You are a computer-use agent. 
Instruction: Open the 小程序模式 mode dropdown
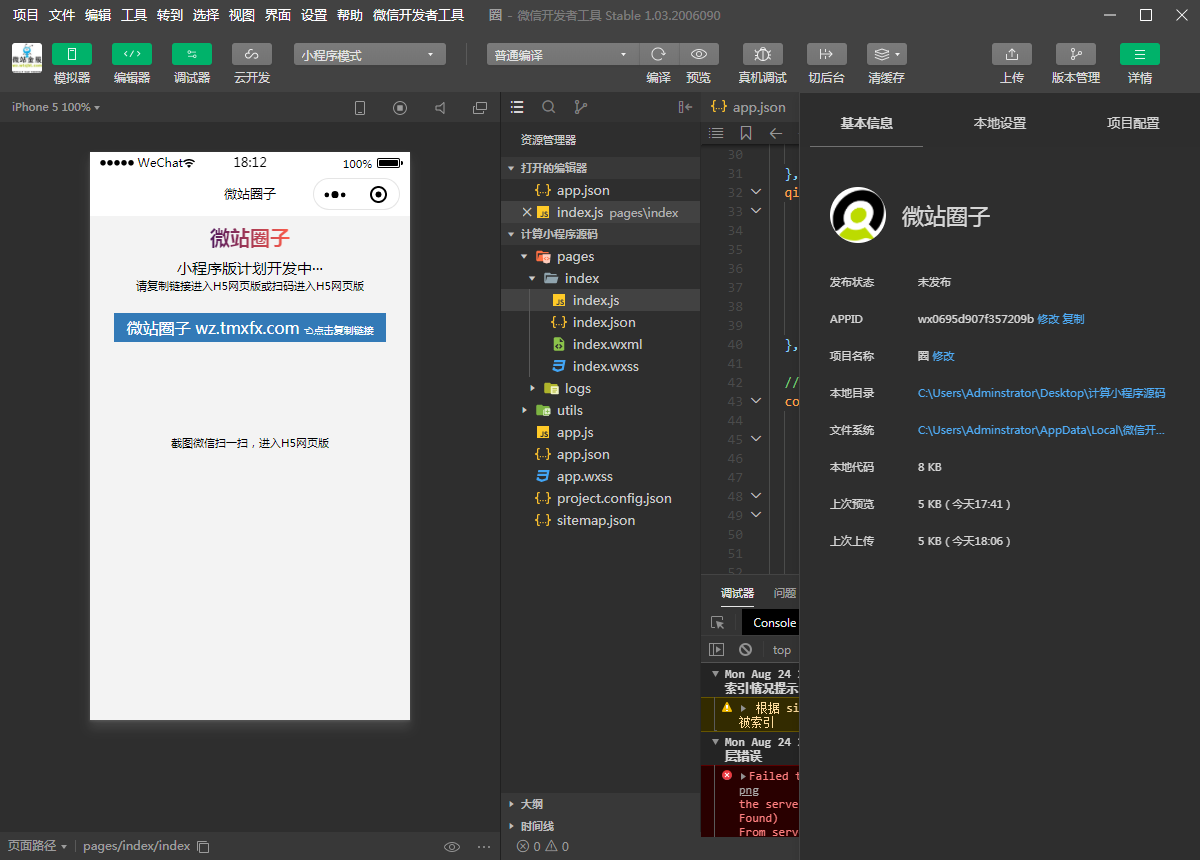point(369,55)
